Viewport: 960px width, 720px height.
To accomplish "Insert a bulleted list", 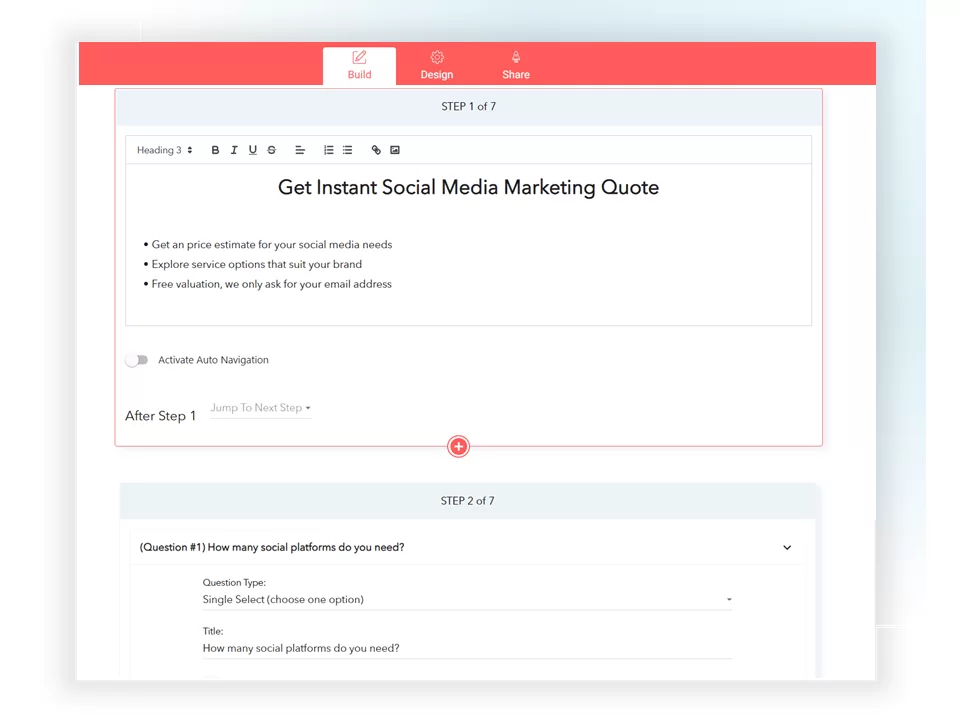I will (x=347, y=150).
